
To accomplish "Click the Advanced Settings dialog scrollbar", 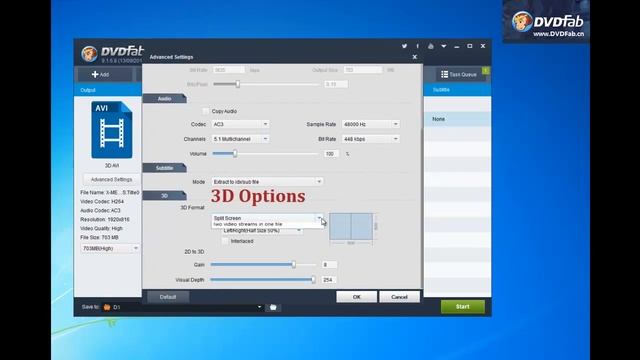I will [421, 208].
